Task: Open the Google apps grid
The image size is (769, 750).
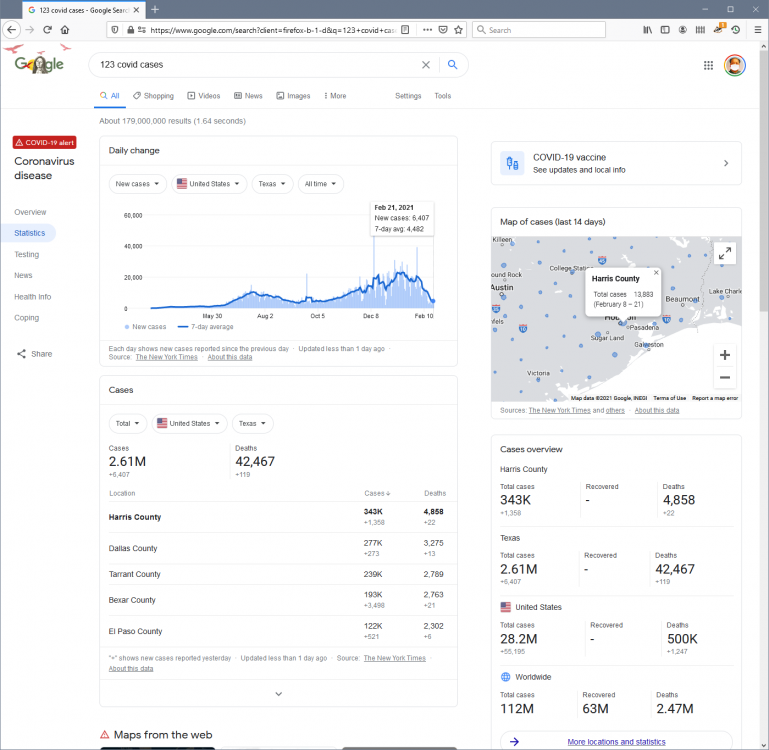Action: (708, 65)
